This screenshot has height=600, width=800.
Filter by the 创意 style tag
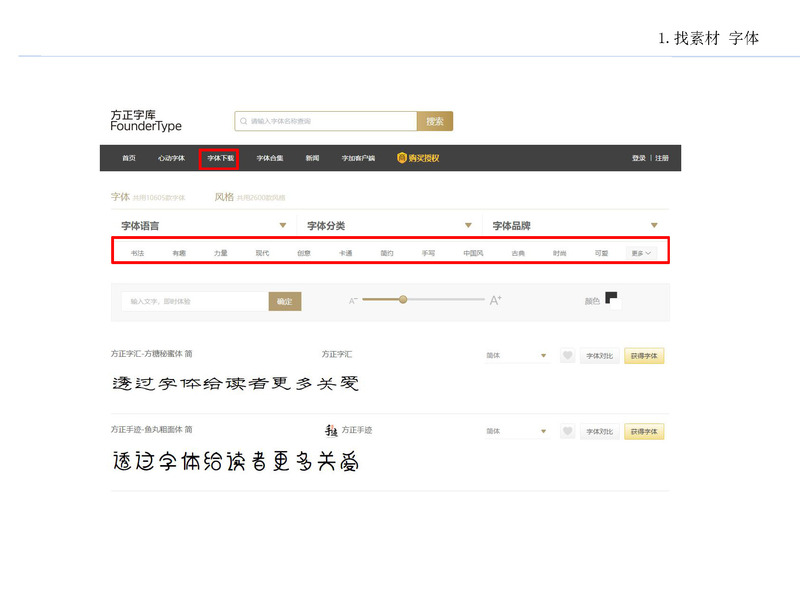click(x=304, y=253)
